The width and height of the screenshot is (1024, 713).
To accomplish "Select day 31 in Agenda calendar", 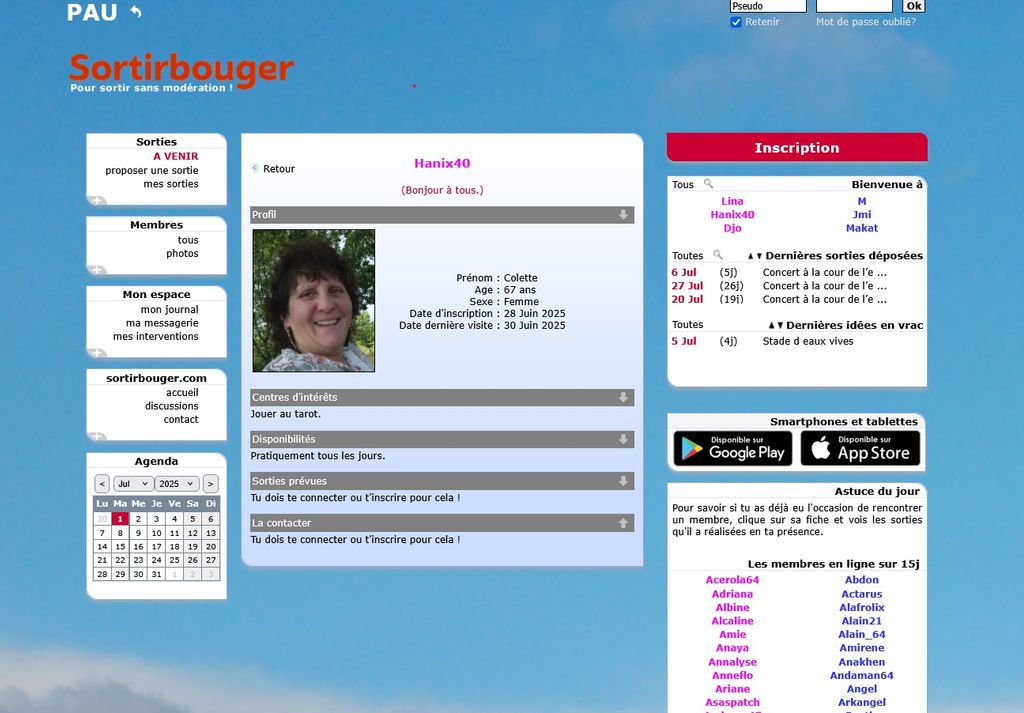I will [156, 574].
